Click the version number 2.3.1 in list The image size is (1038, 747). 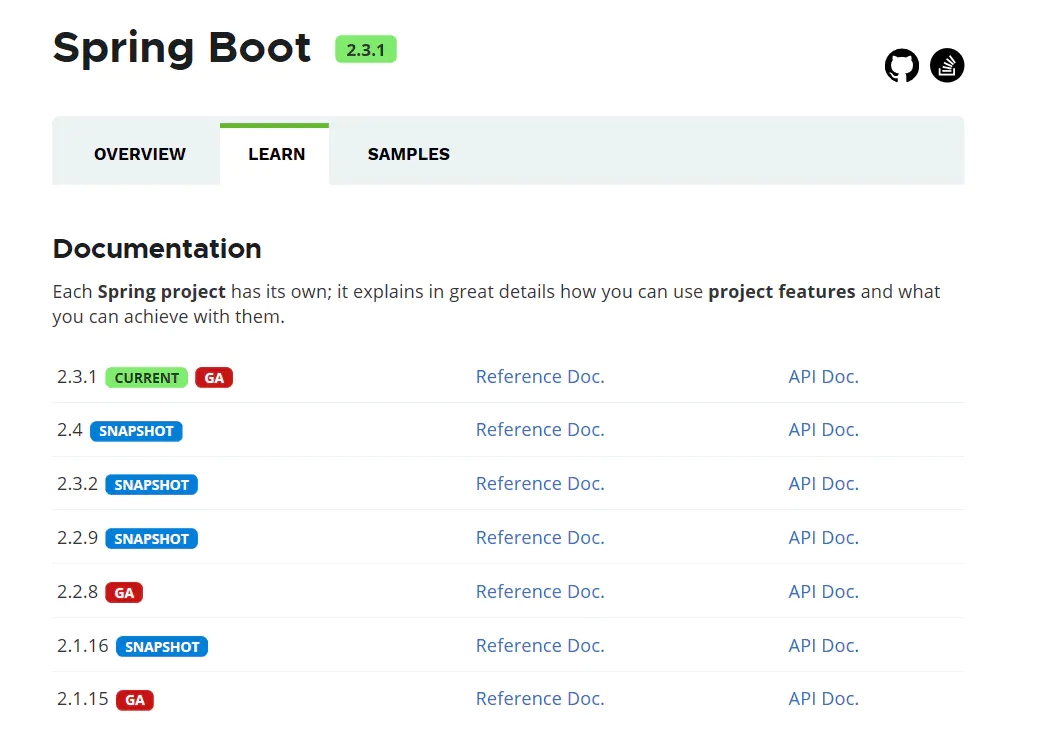pyautogui.click(x=77, y=376)
